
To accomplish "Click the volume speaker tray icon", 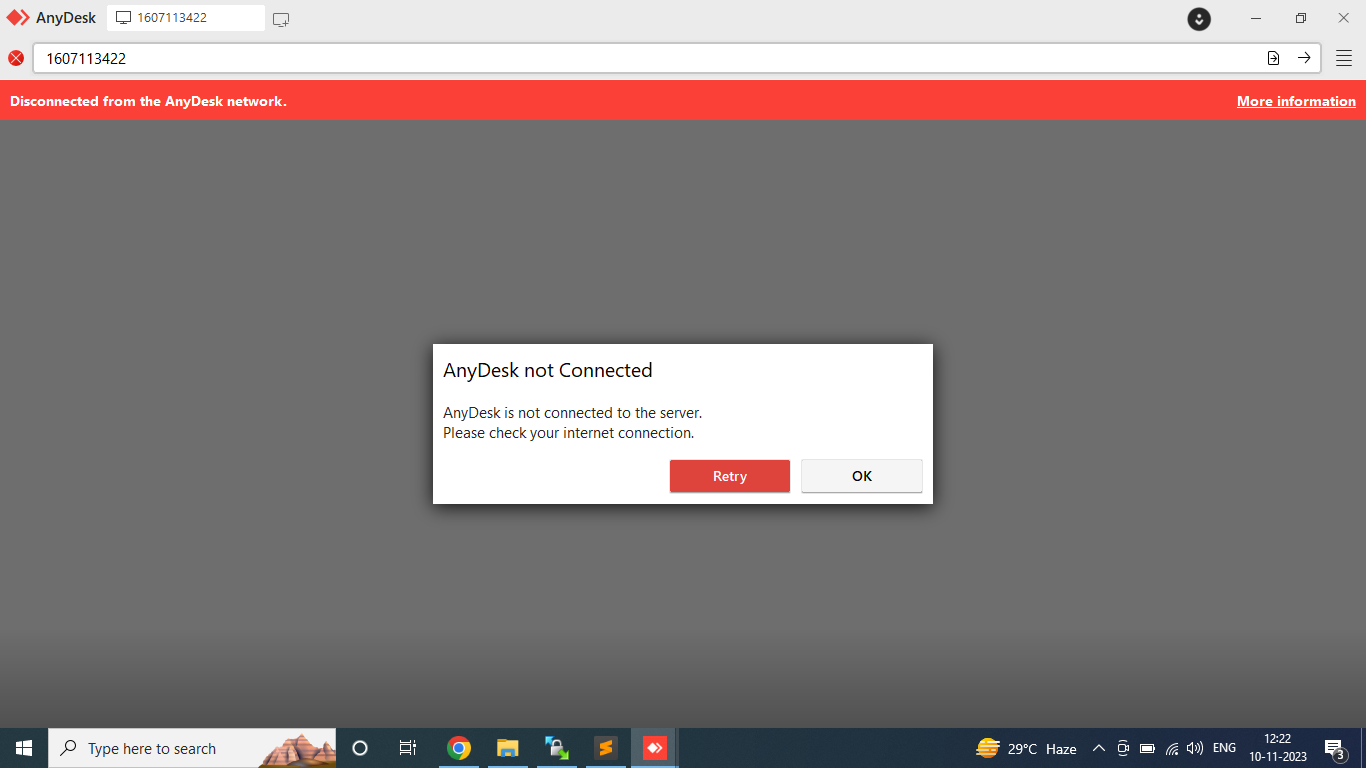I will click(1194, 748).
